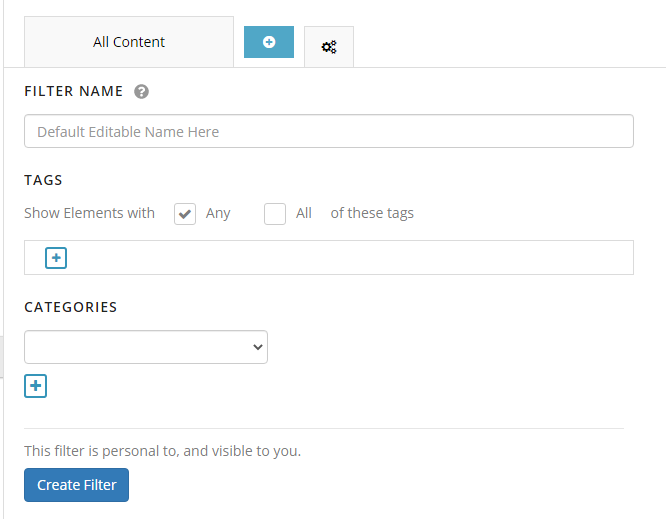Click the "Any" label text

coord(218,213)
